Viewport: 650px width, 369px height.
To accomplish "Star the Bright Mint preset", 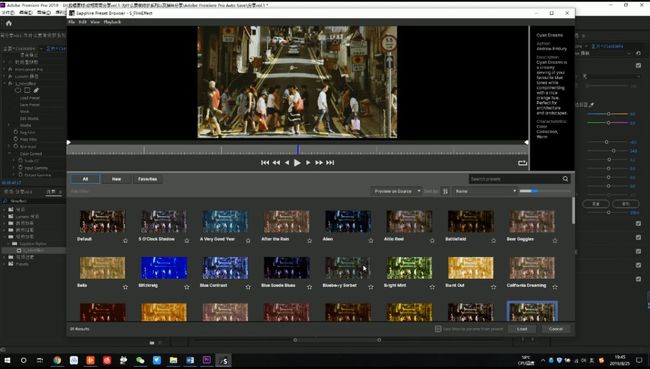I will tap(432, 287).
